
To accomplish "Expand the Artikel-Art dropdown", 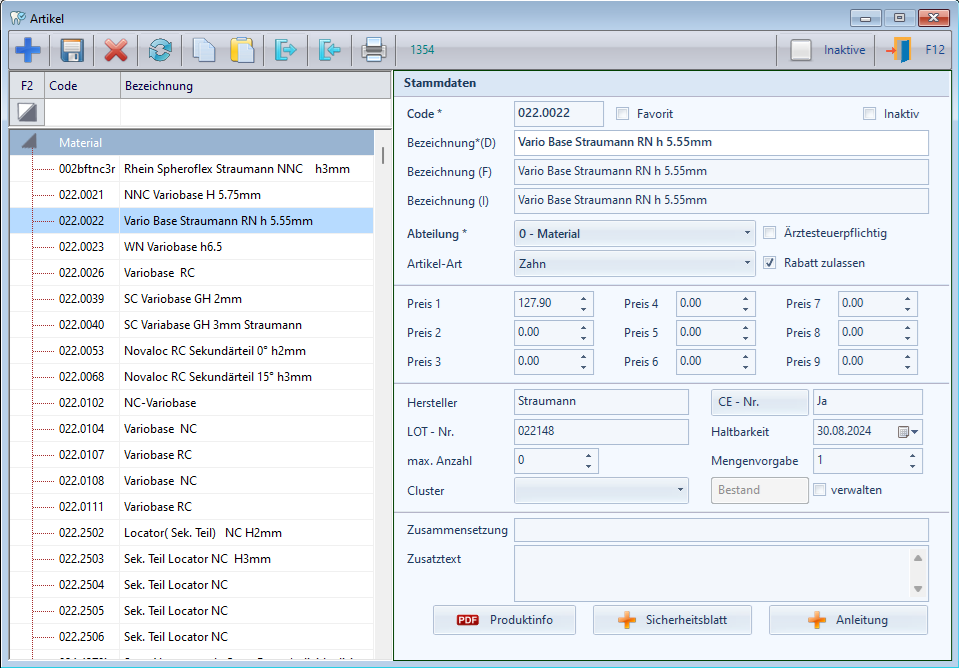I will (747, 264).
